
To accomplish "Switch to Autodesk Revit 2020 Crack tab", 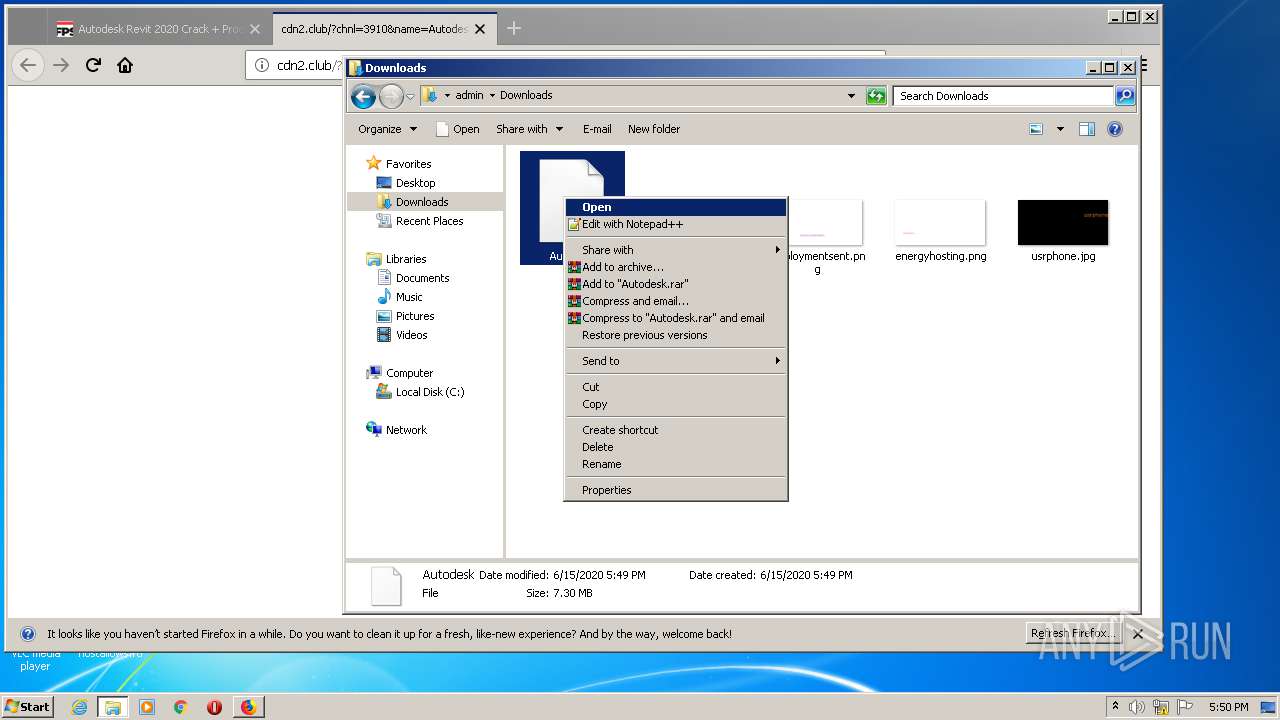I will pos(159,29).
